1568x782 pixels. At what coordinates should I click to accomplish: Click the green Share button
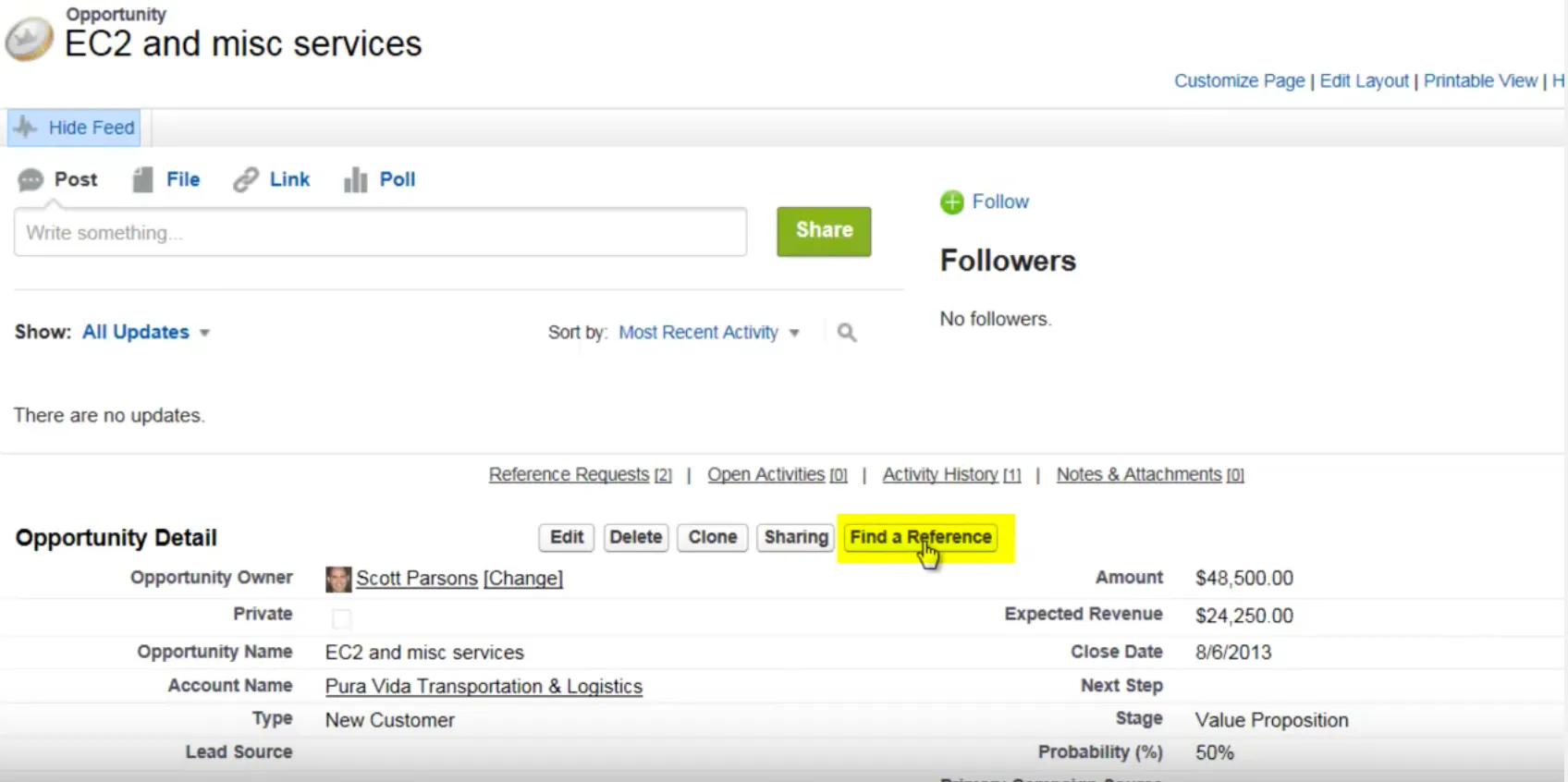[x=824, y=231]
